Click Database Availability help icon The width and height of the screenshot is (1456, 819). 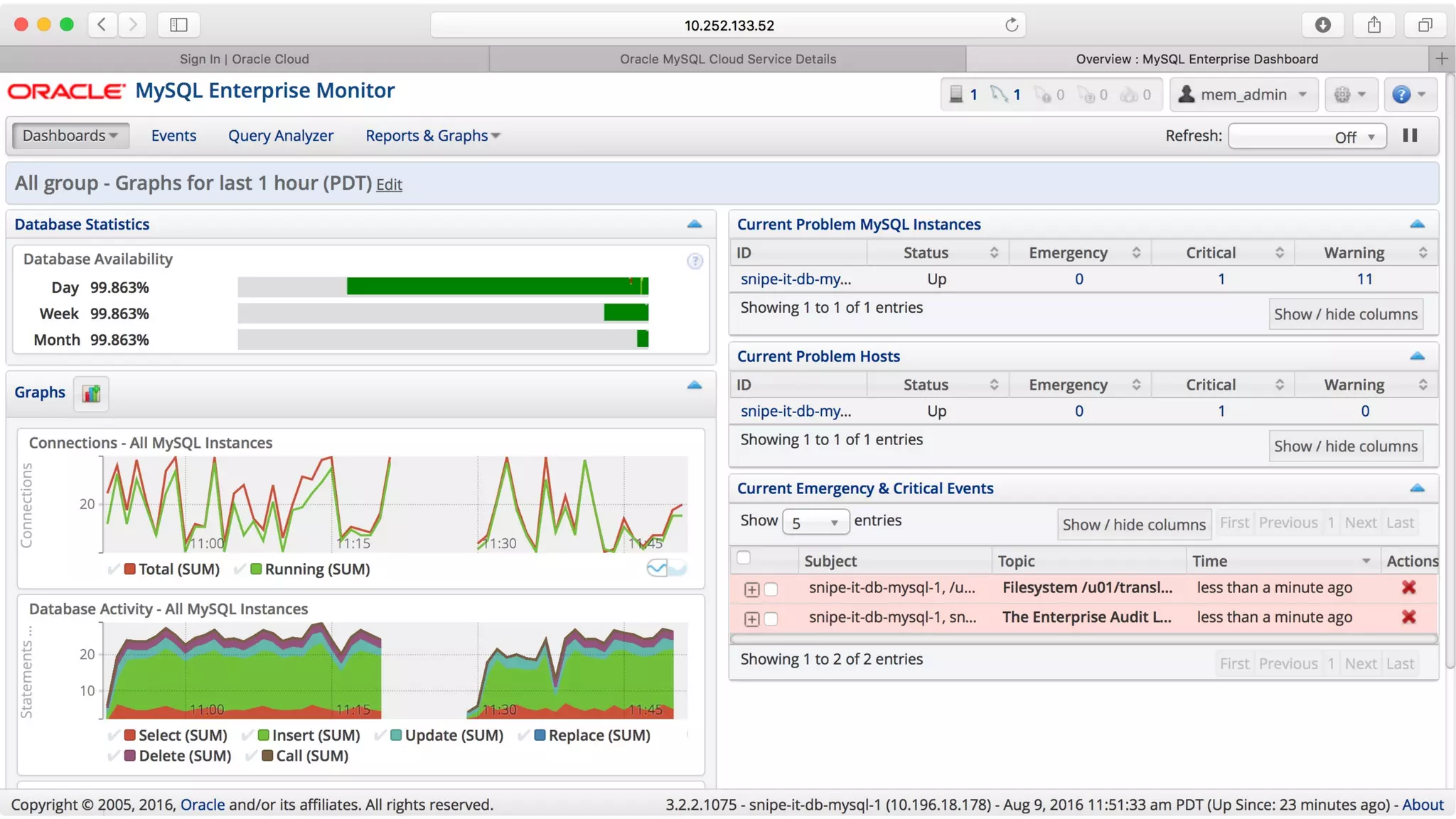click(x=695, y=261)
